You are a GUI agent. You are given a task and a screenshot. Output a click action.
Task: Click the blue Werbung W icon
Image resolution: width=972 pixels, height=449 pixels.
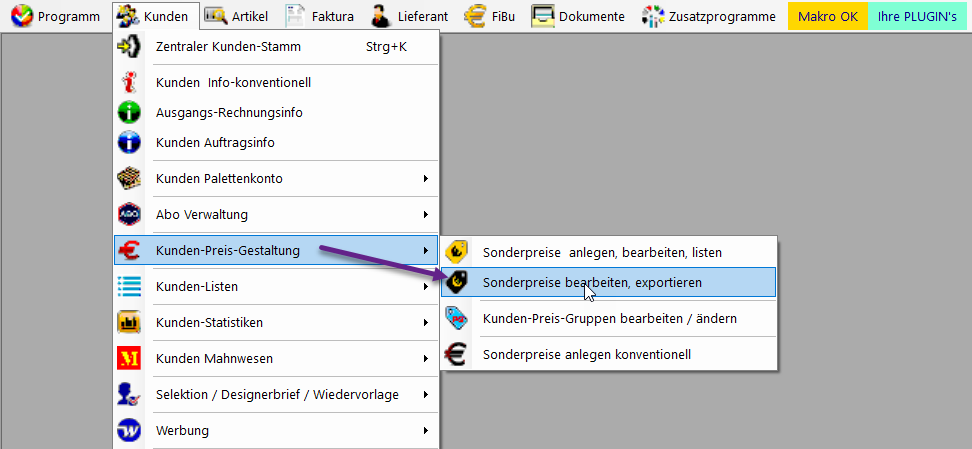(129, 431)
